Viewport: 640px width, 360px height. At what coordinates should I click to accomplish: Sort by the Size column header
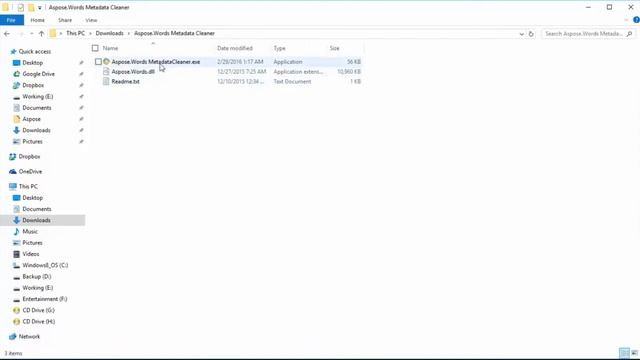point(335,48)
